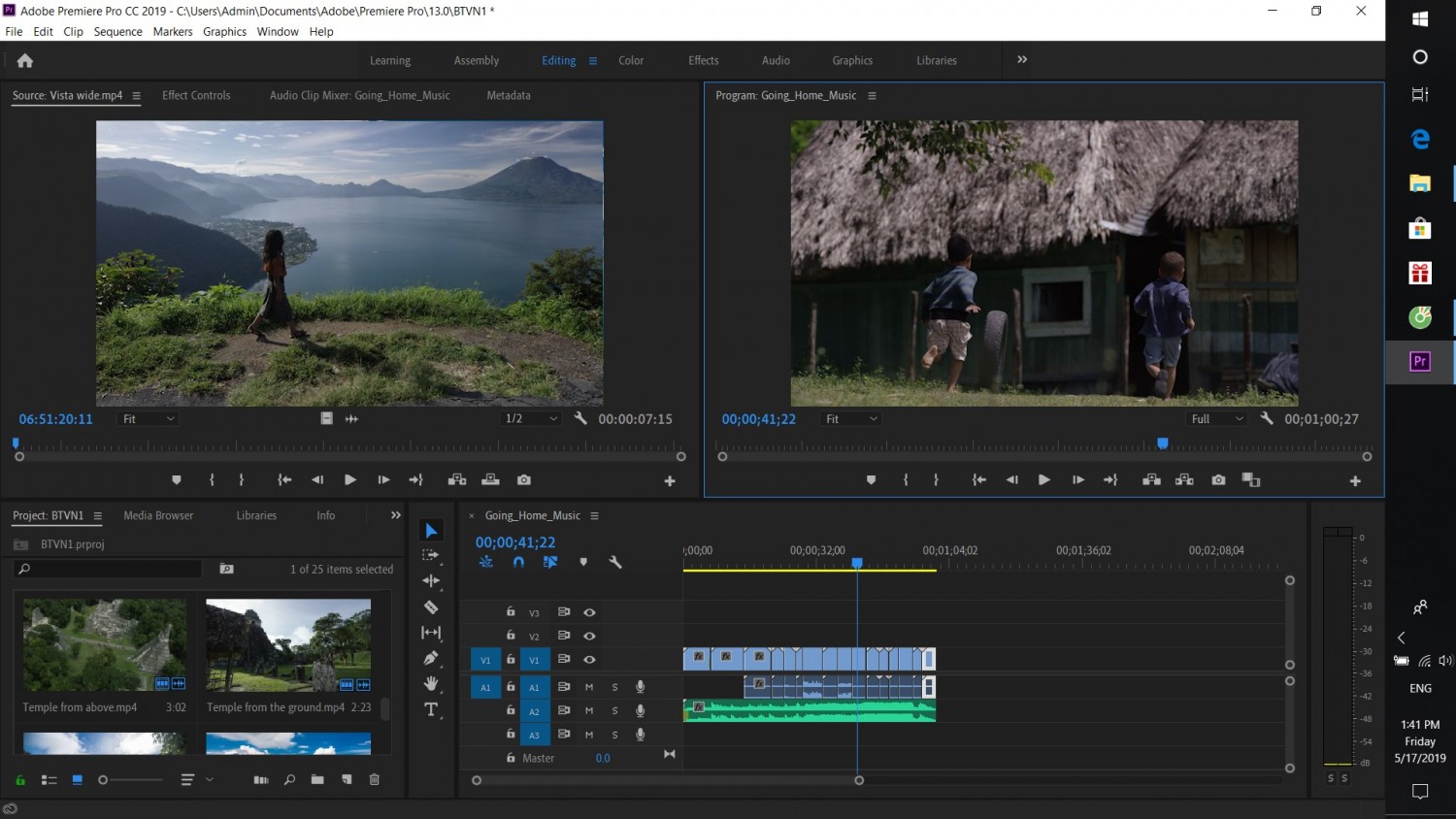Select the Pen tool

click(431, 658)
